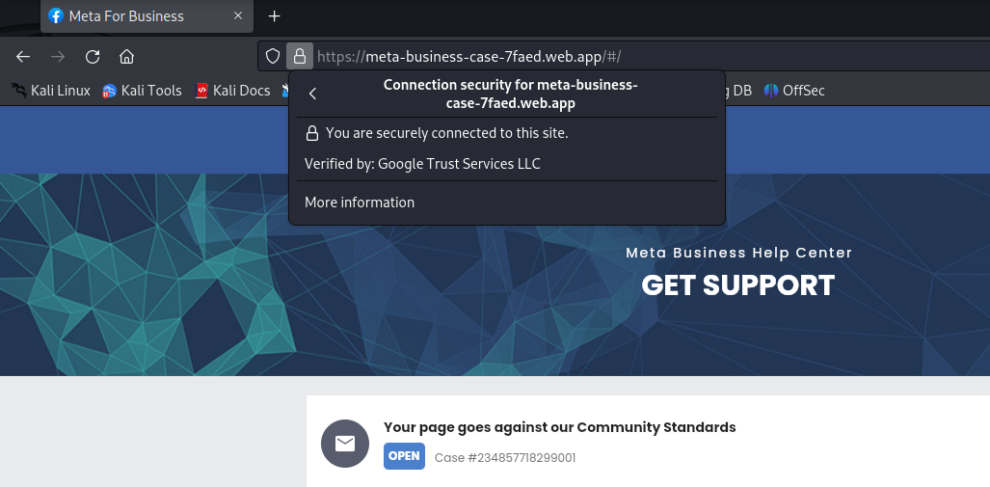
Task: Reload the current page
Action: pyautogui.click(x=92, y=57)
